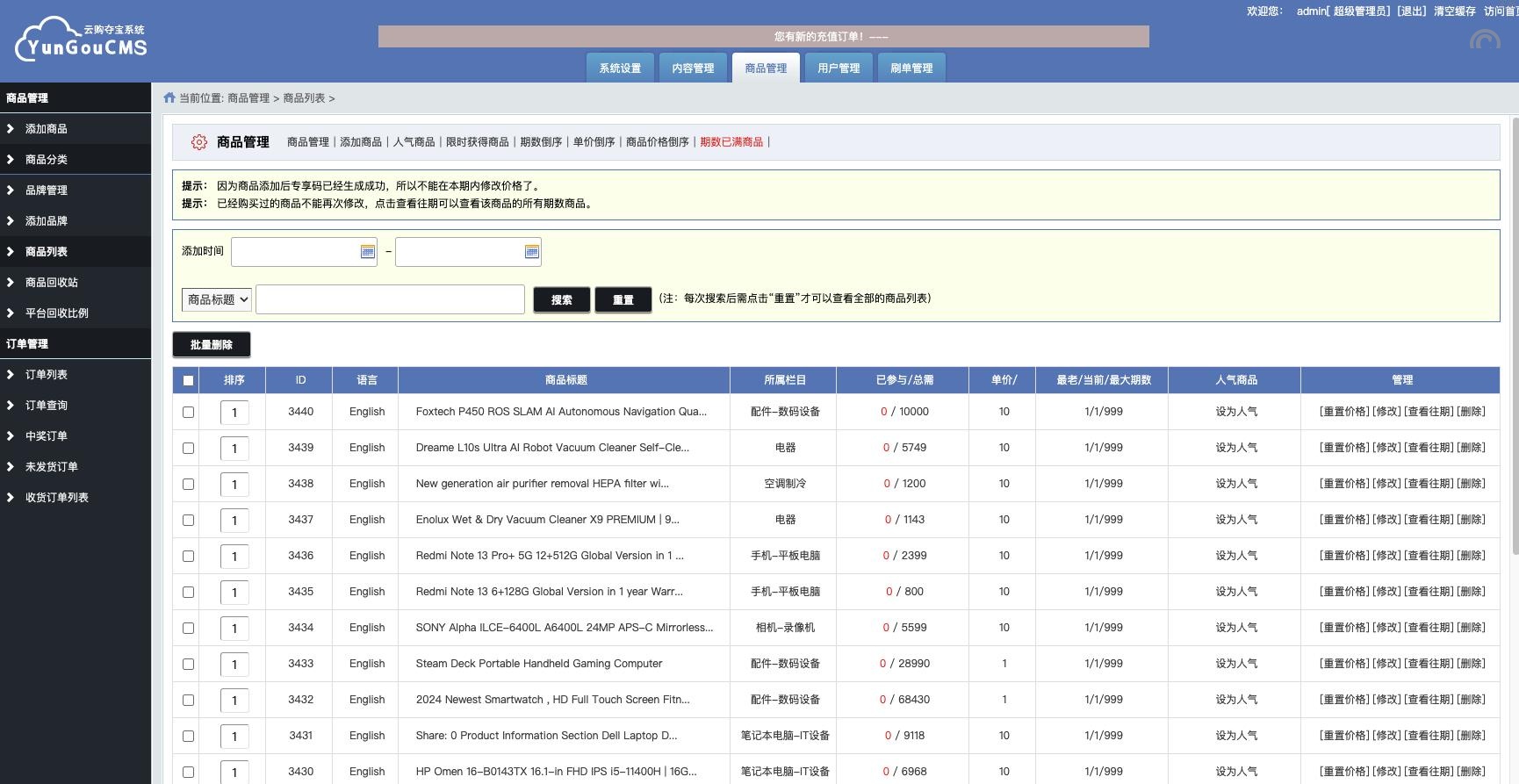Click the vertical page scrollbar
The width and height of the screenshot is (1519, 784).
tap(1514, 334)
